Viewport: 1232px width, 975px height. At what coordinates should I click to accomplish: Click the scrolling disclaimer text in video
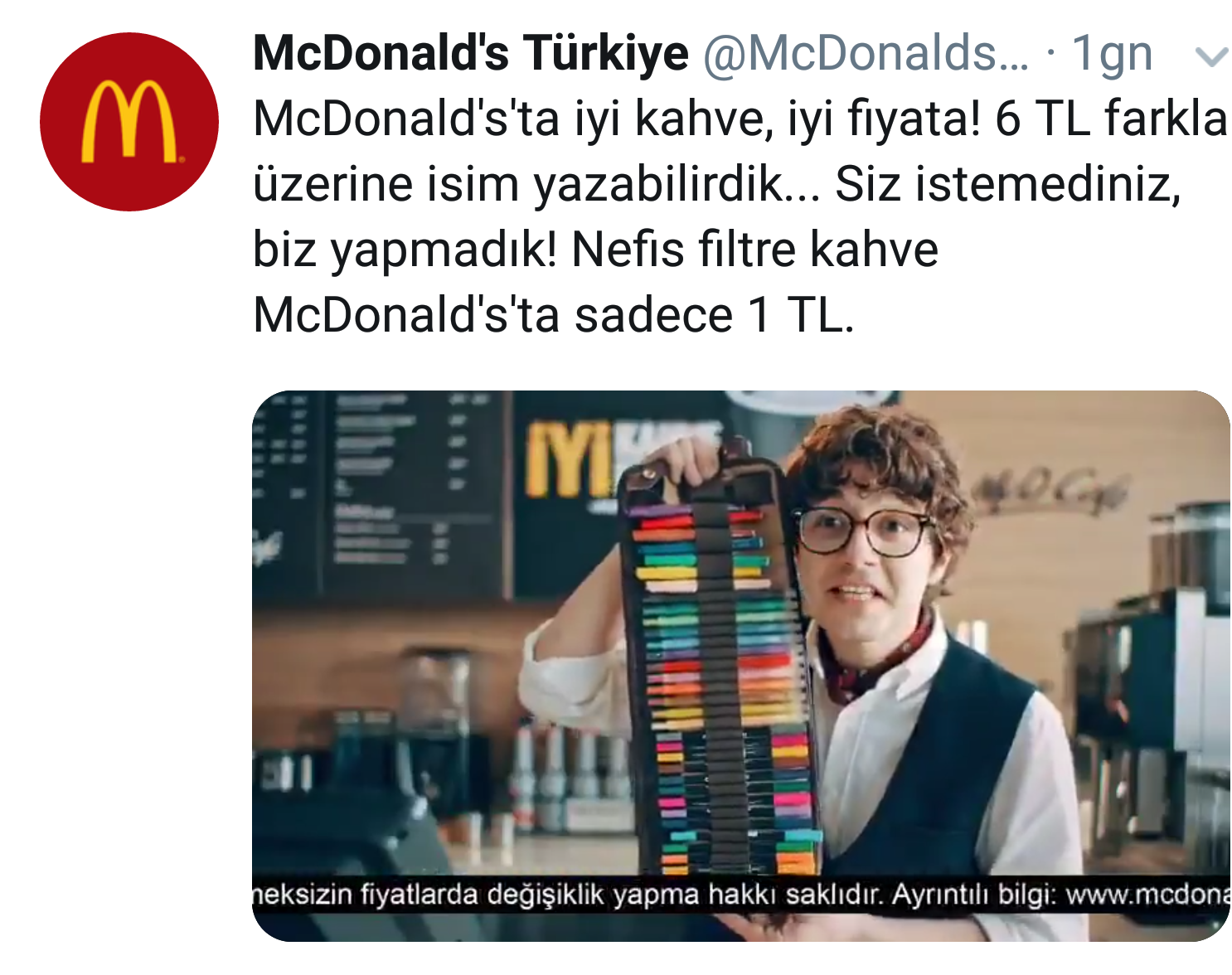click(740, 895)
